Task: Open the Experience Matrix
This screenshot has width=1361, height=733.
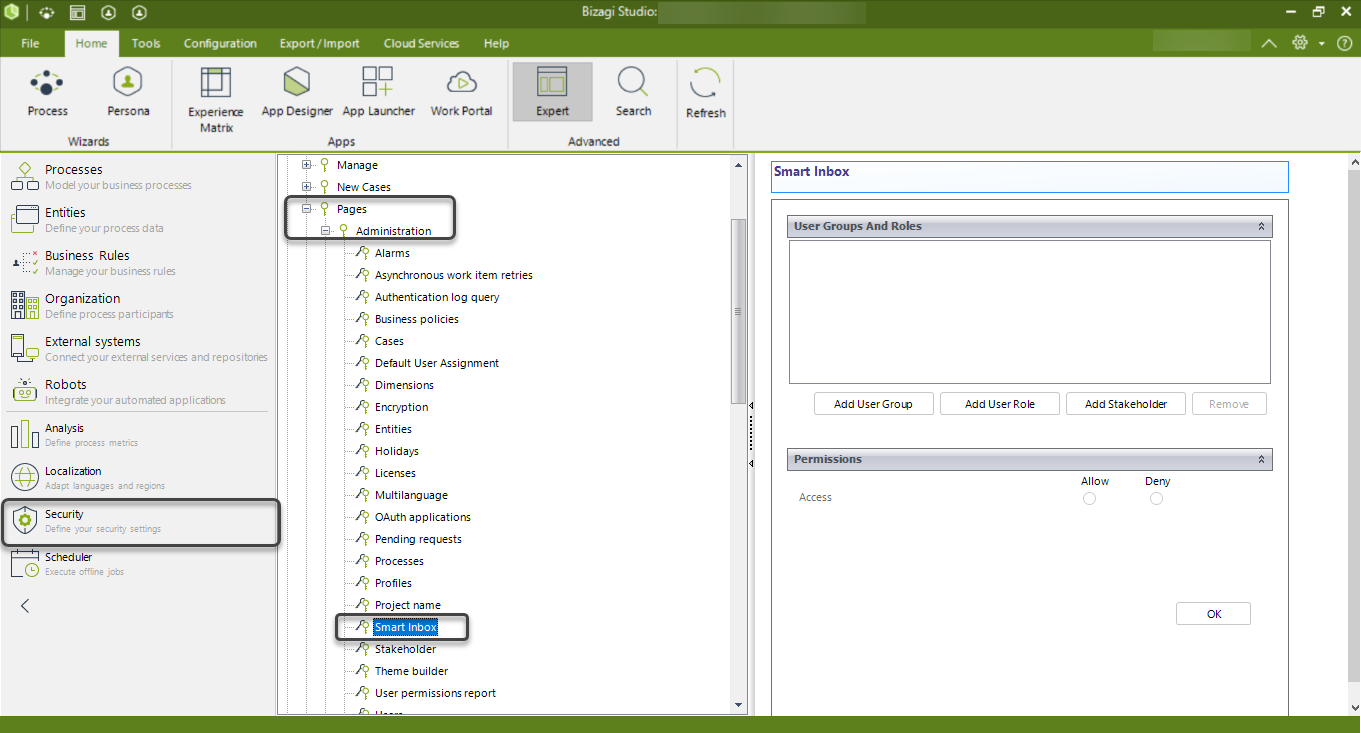Action: [x=216, y=100]
